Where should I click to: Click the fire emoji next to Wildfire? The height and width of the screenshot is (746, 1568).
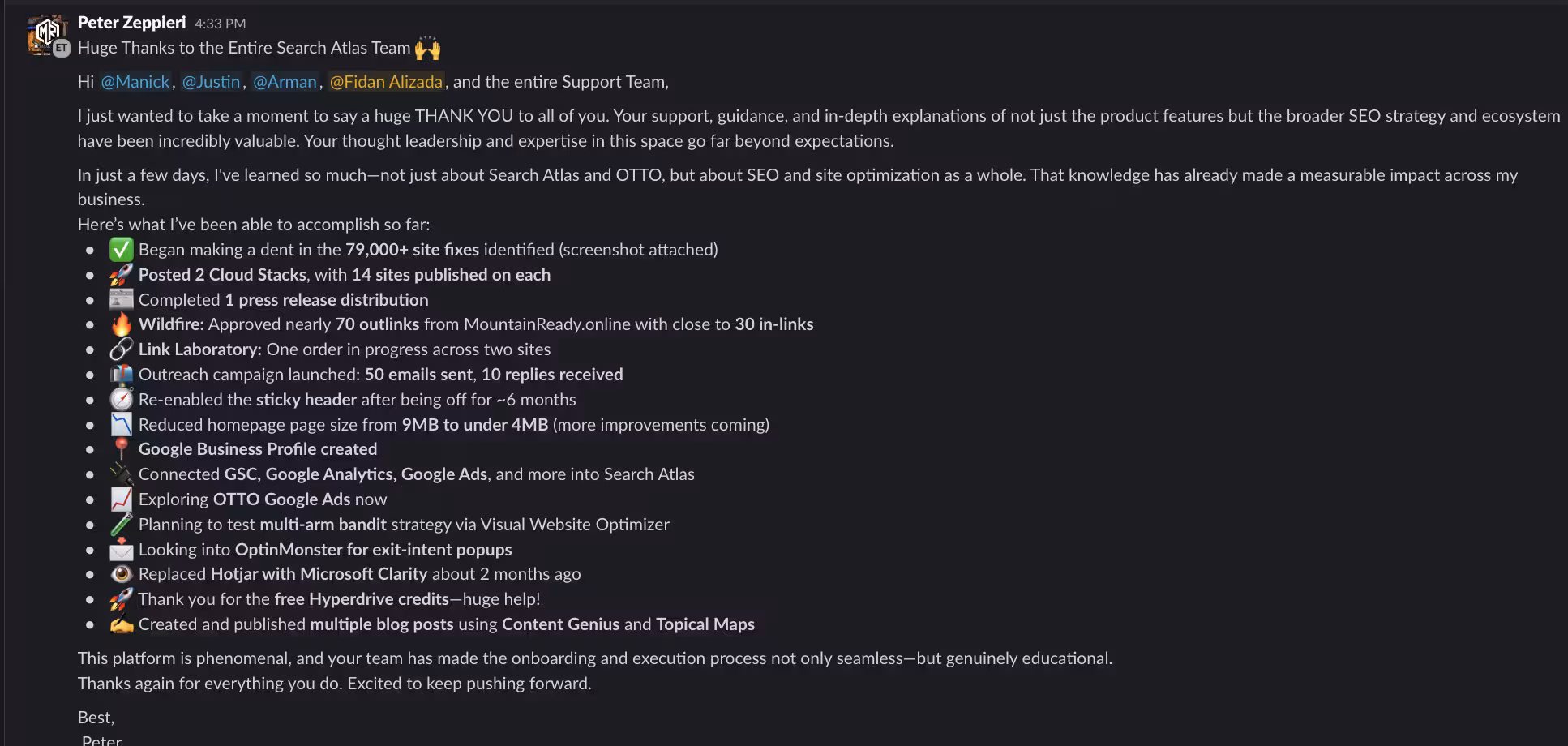(121, 324)
